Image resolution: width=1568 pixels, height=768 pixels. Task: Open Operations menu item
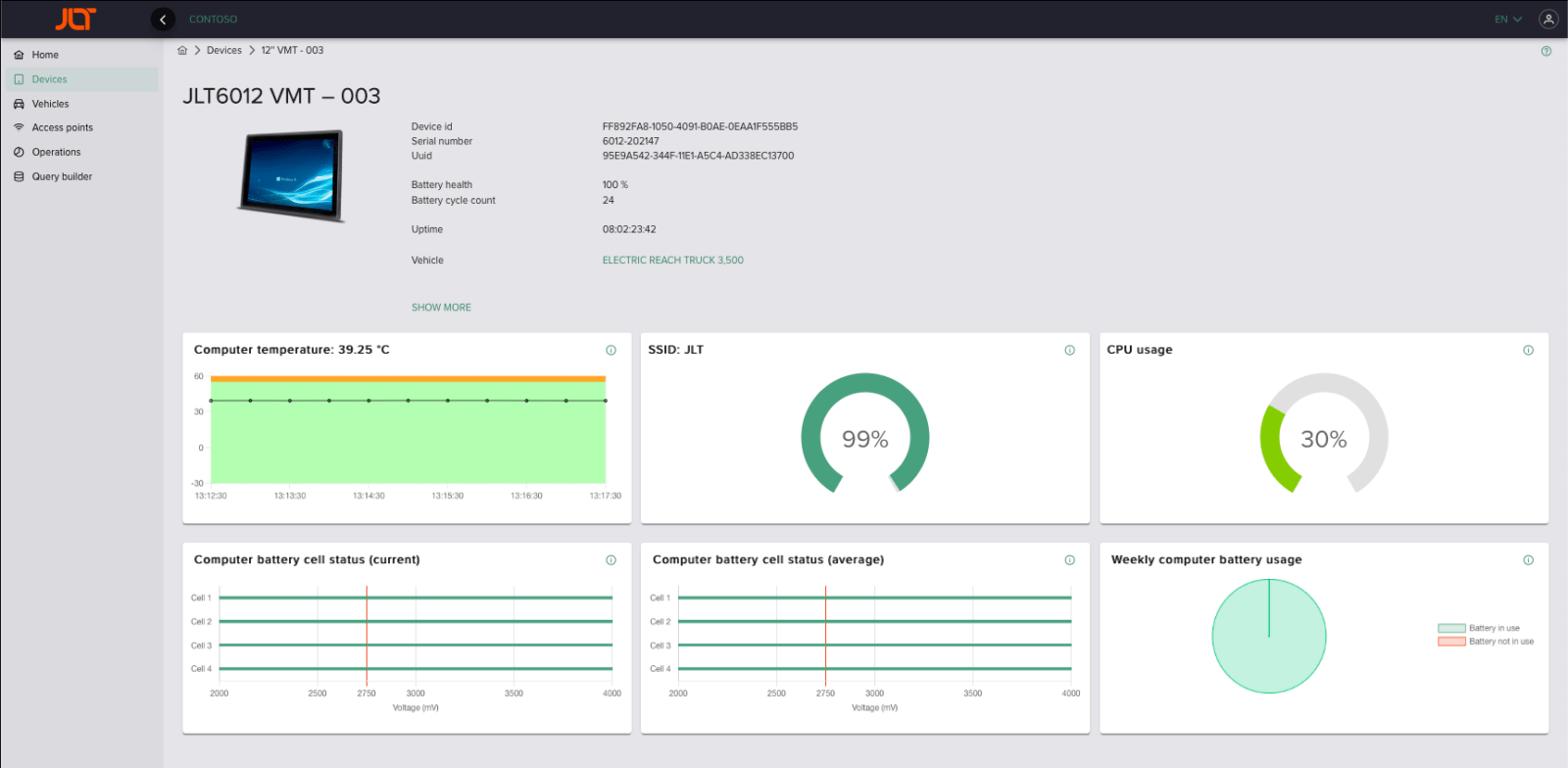tap(81, 152)
